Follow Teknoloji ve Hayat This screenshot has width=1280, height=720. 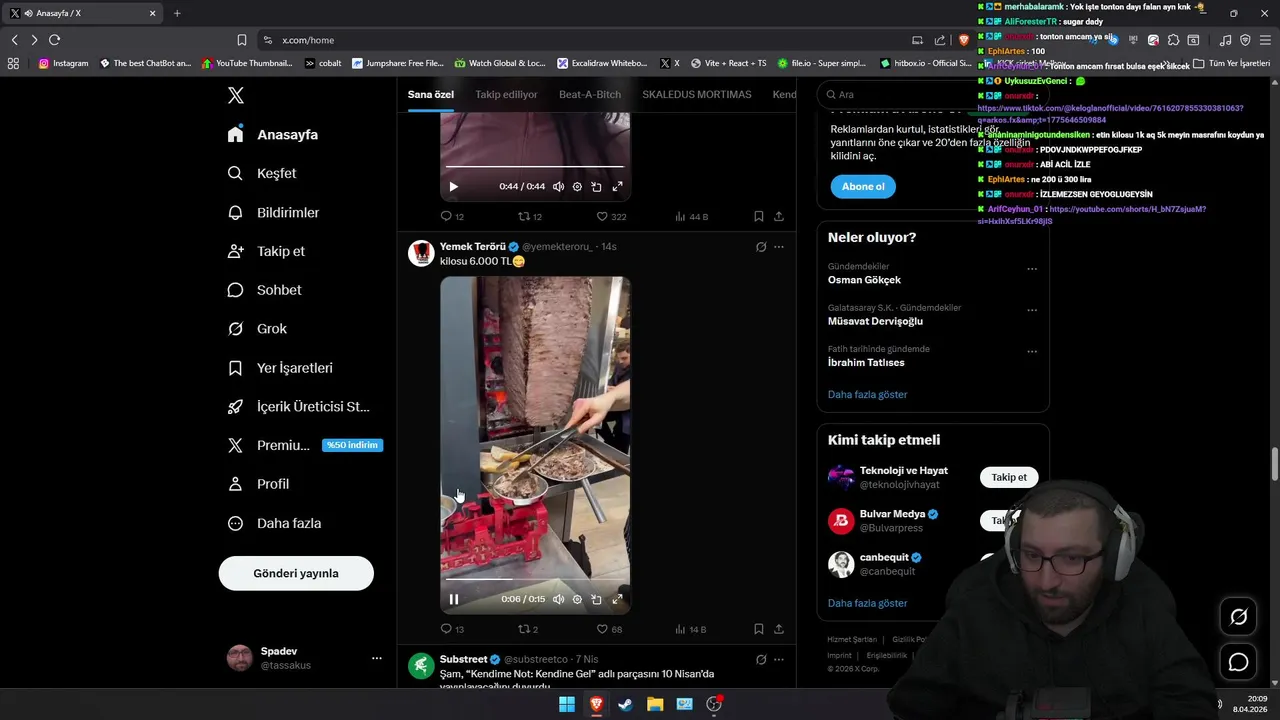click(x=1009, y=477)
